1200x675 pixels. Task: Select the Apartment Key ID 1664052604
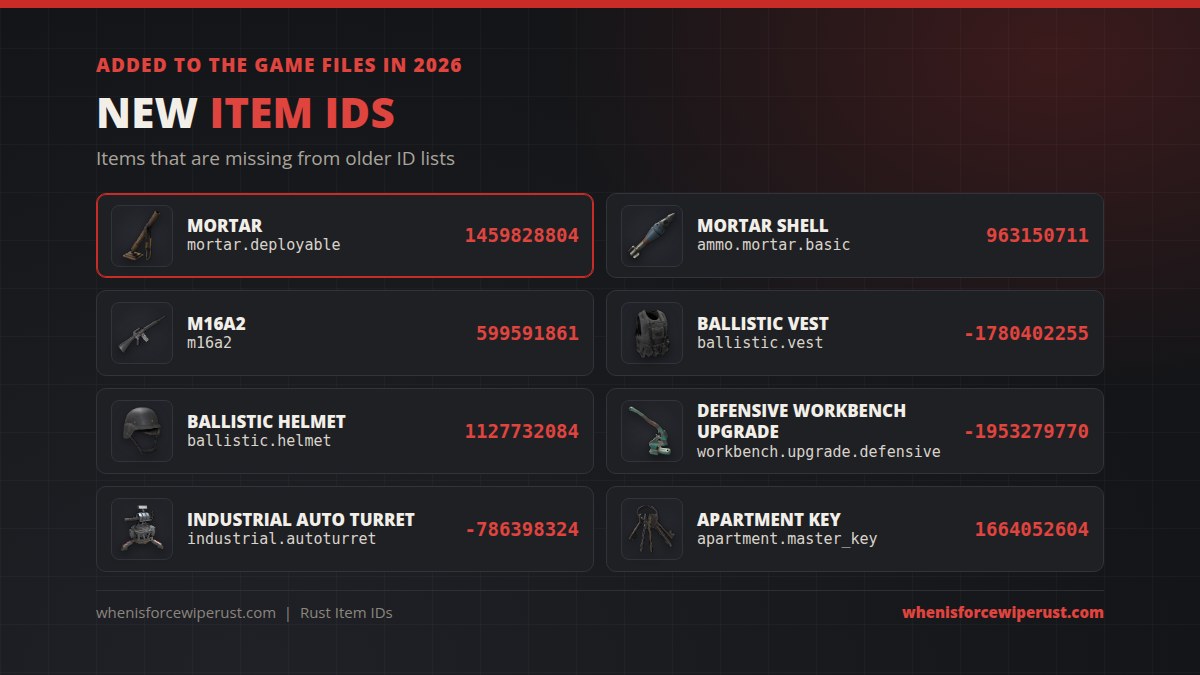coord(1032,530)
